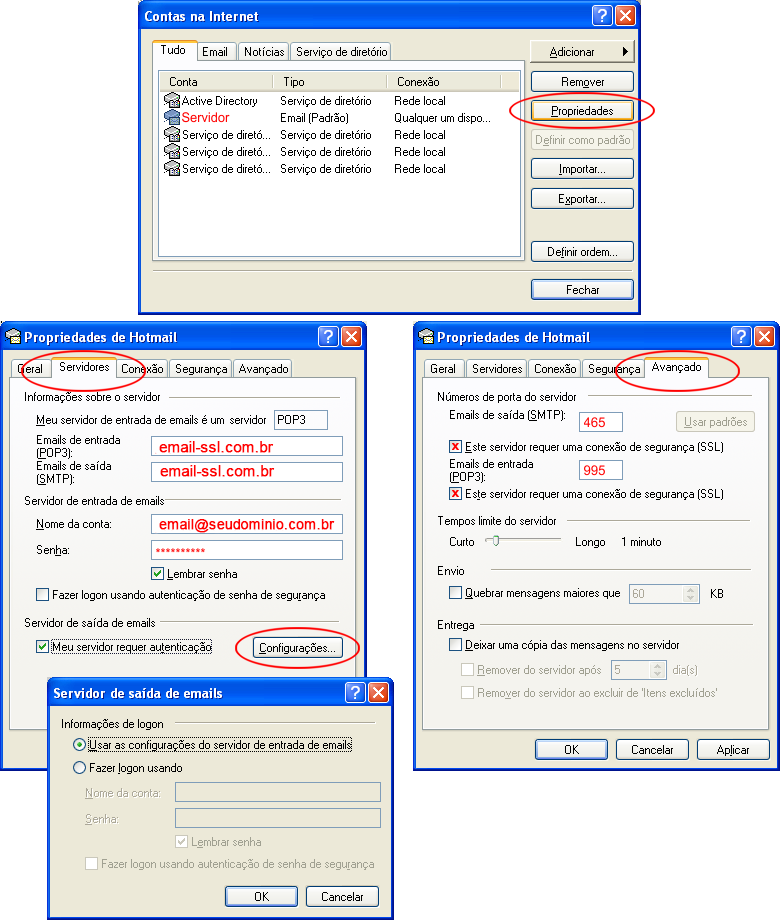Click title bar icon of right Propriedades de Hotmail

(x=426, y=337)
